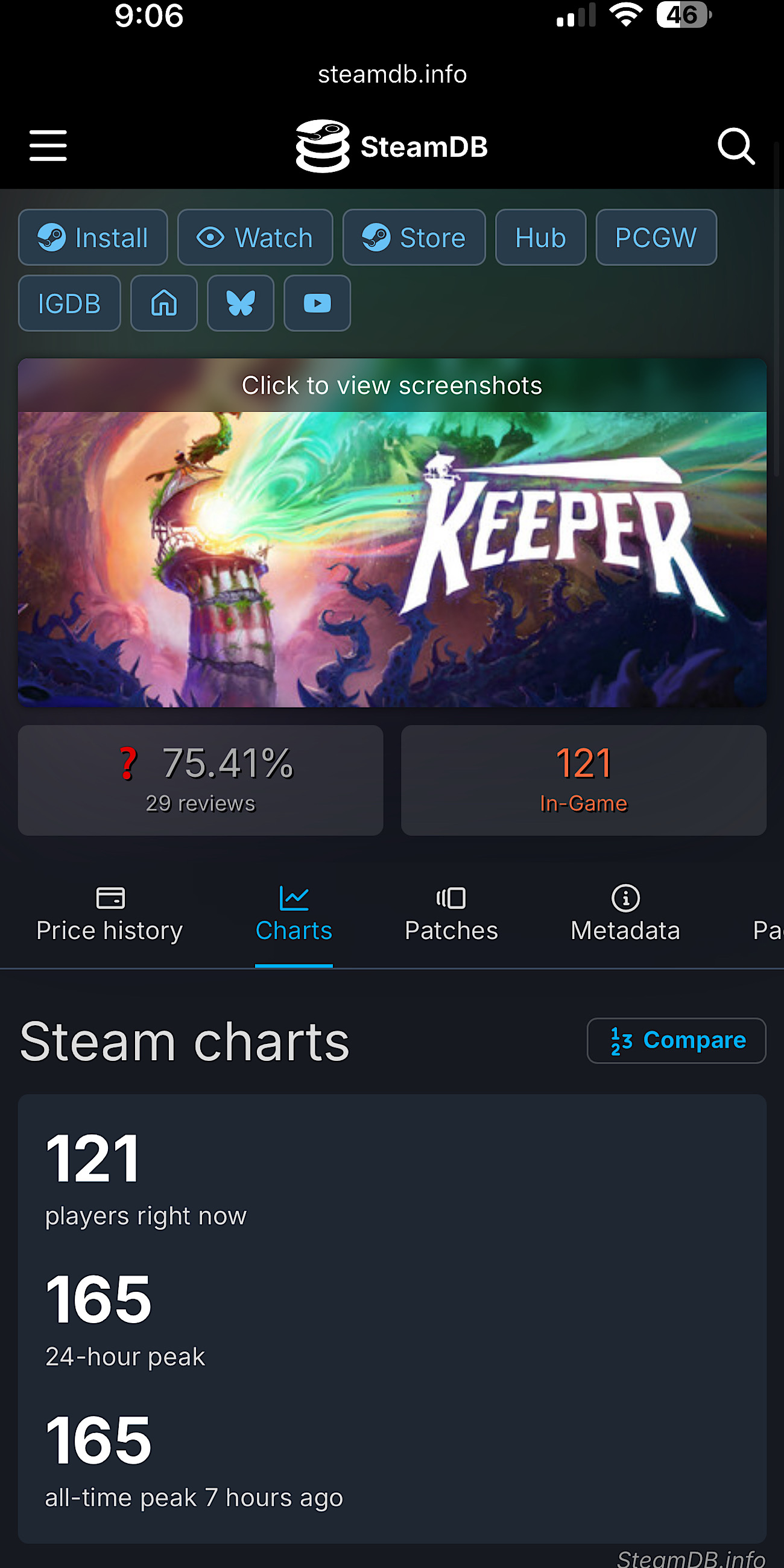This screenshot has height=1568, width=784.
Task: Open the YouTube icon link
Action: [317, 303]
